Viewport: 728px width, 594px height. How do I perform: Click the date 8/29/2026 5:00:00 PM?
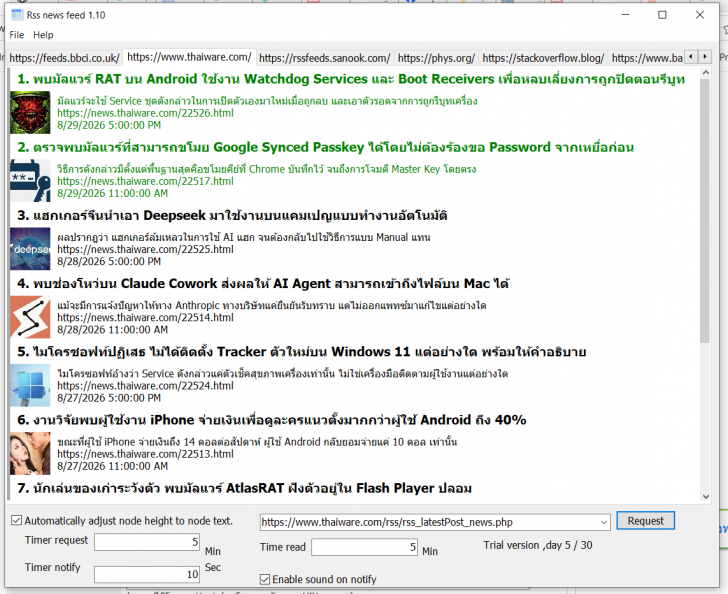point(109,125)
